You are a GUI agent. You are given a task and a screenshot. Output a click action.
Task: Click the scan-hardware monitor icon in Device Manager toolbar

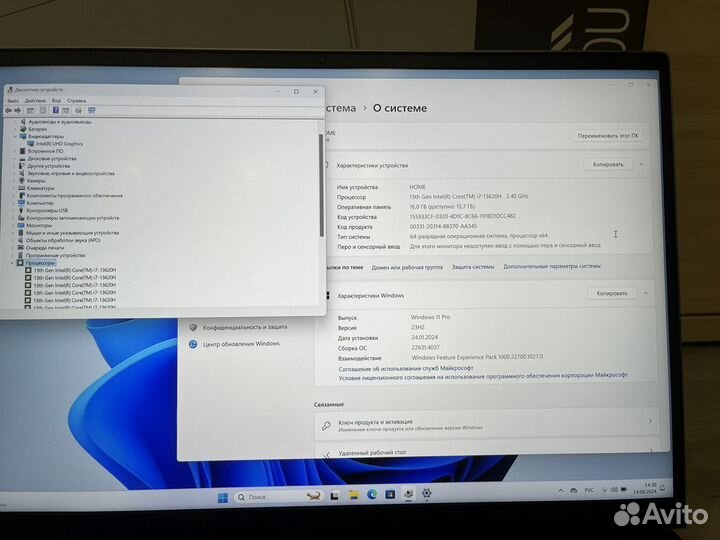[x=92, y=110]
